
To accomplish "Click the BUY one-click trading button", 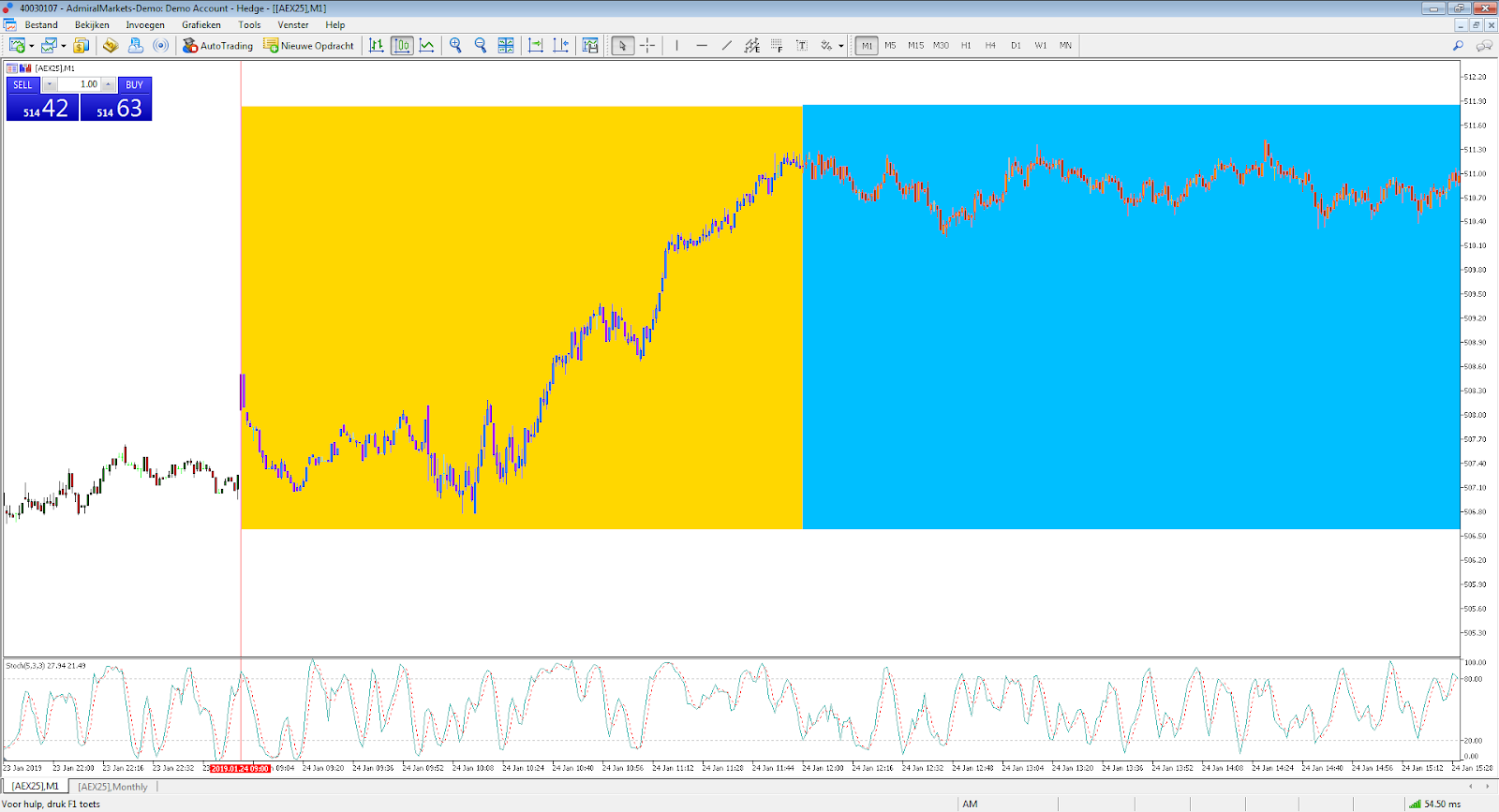I will coord(135,85).
